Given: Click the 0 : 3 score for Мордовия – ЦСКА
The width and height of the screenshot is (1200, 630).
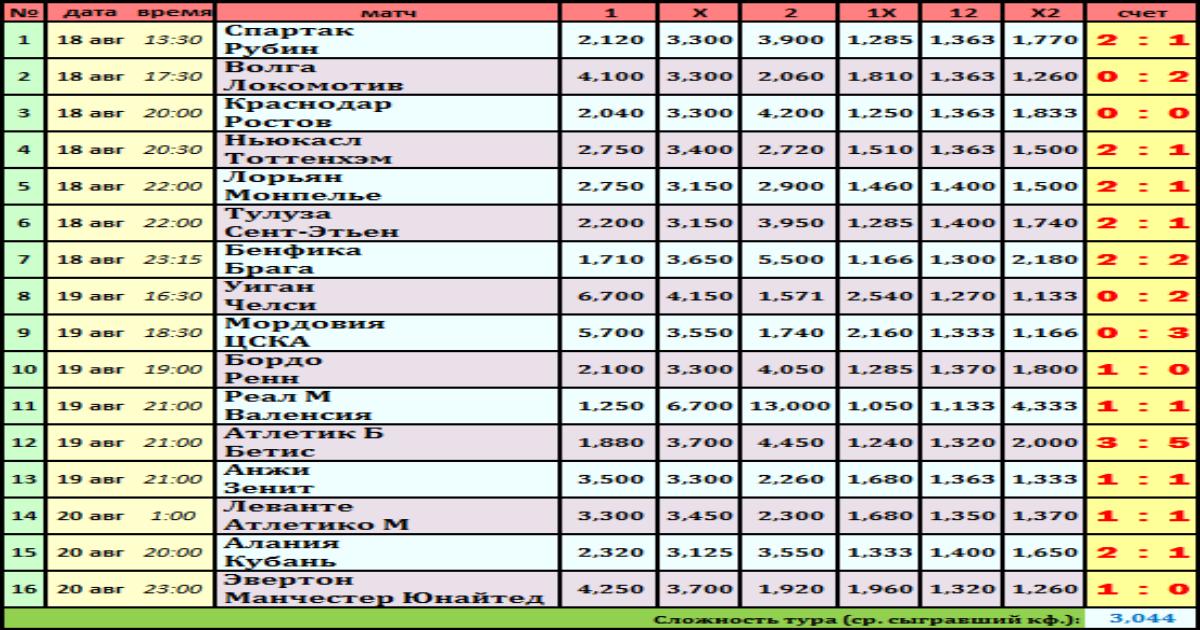Looking at the screenshot, I should pos(1142,333).
